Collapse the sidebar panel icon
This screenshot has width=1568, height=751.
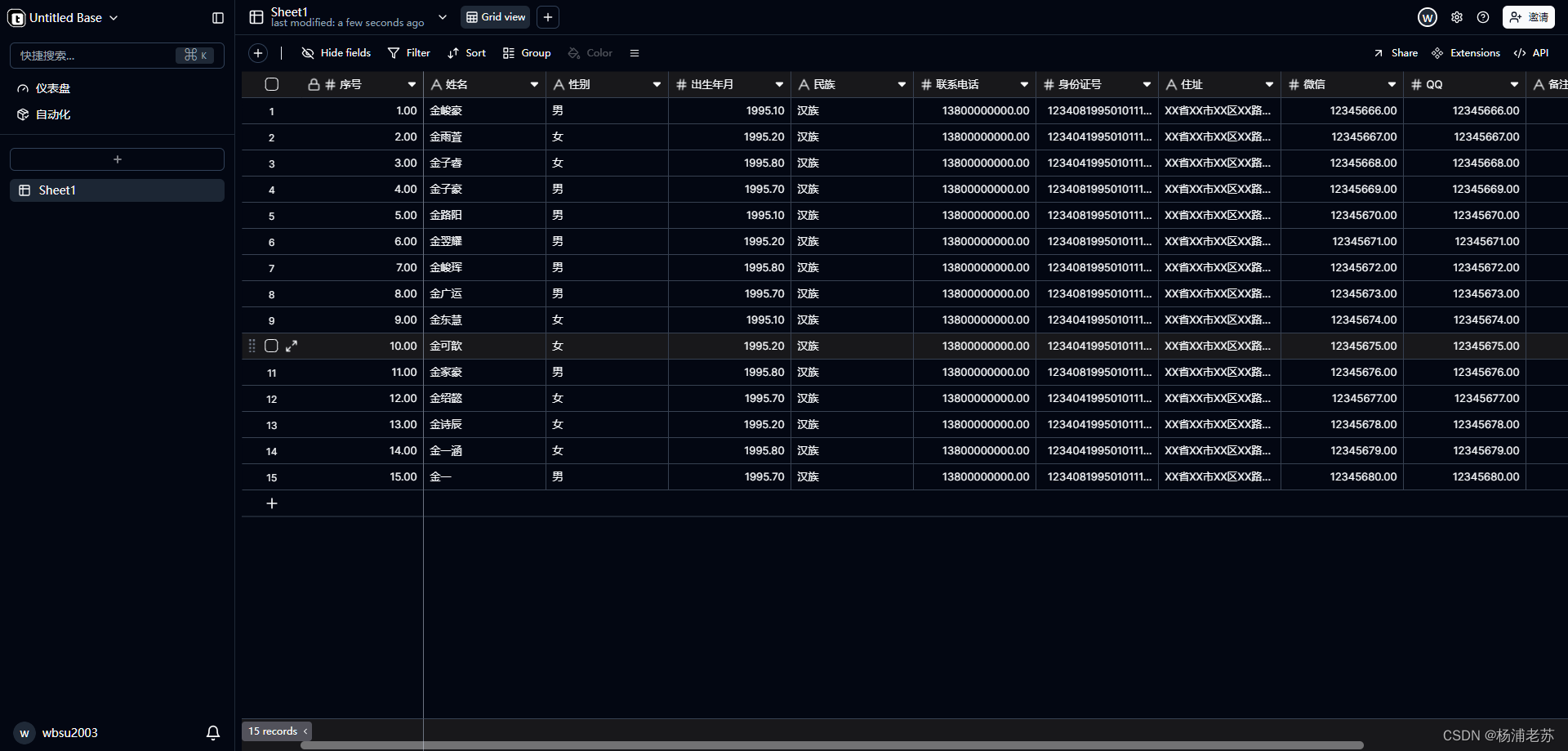[218, 18]
